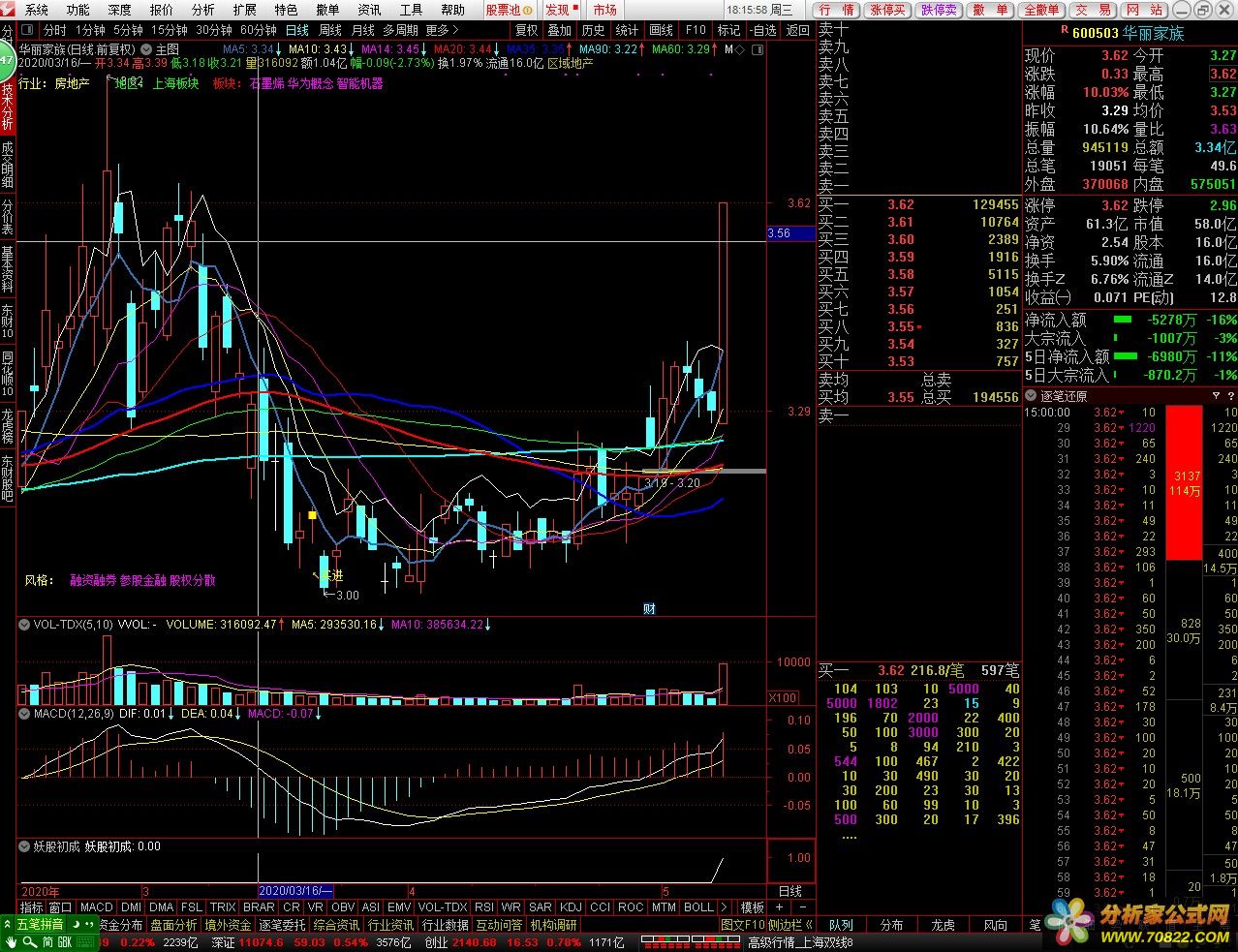Open the 功能 menu
Screen dimensions: 1238x952
tap(78, 10)
